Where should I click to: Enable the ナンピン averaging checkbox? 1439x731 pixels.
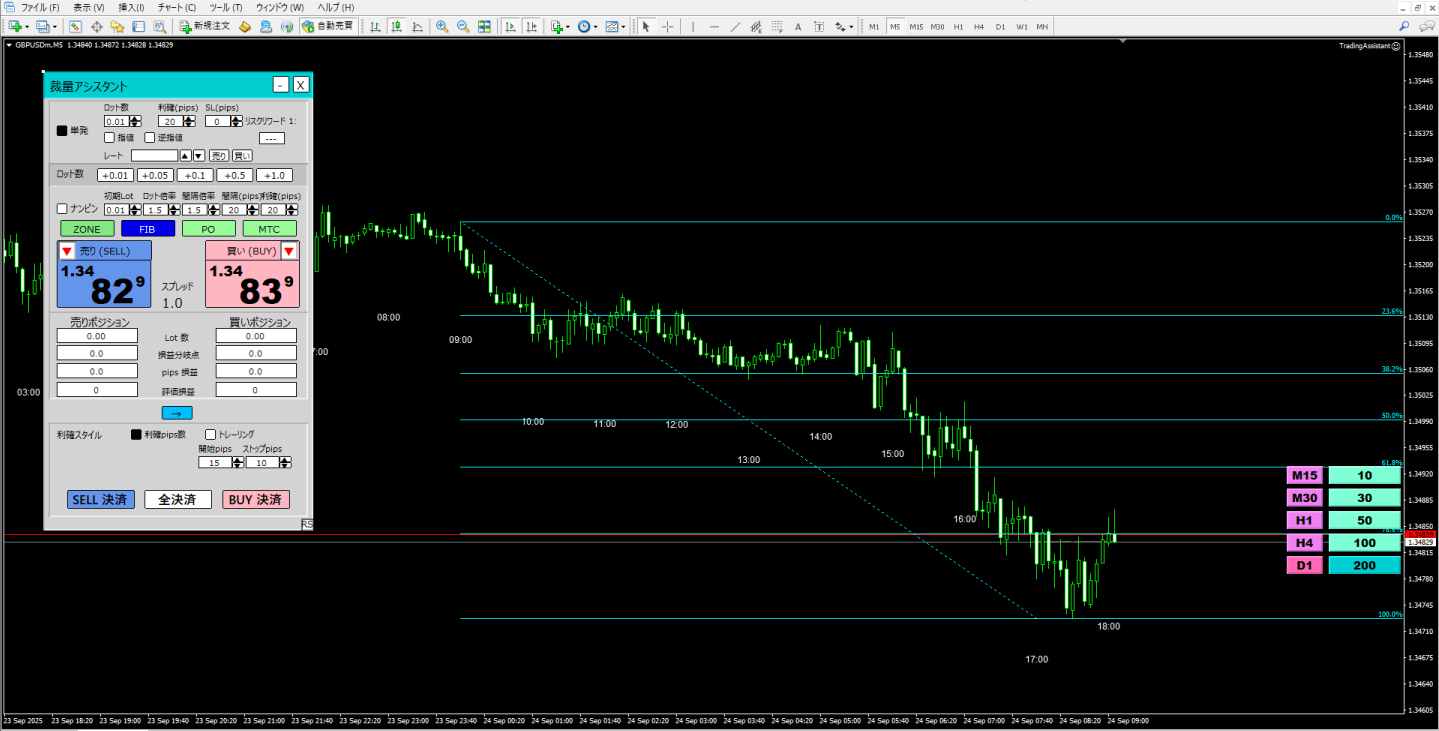[62, 208]
